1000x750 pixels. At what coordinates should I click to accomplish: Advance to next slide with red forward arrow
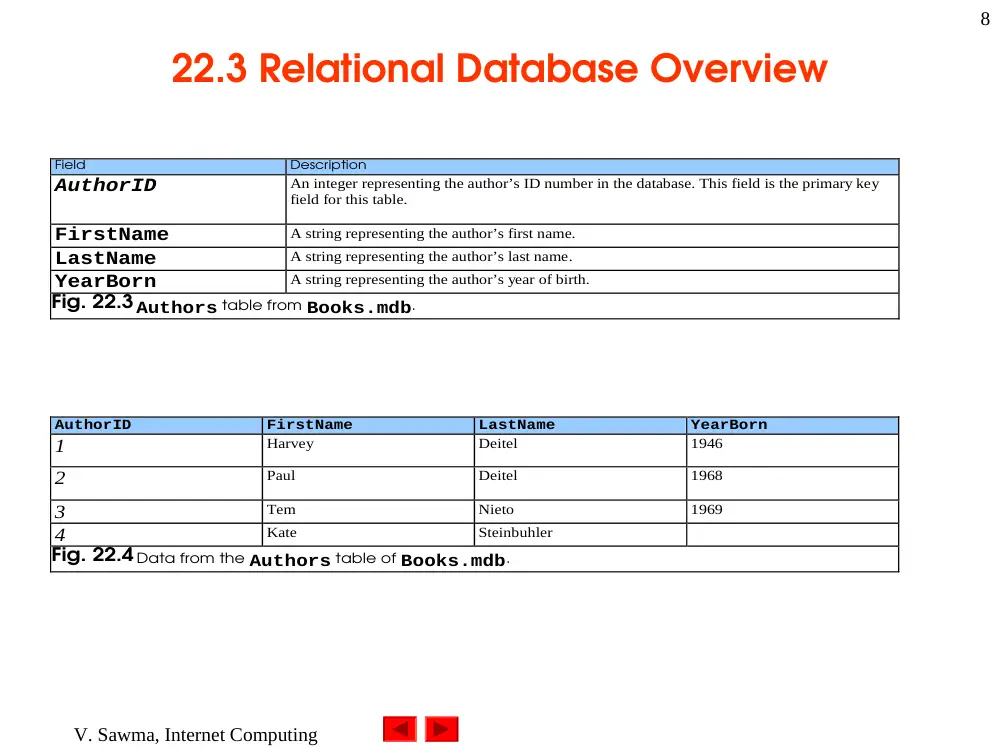tap(441, 729)
